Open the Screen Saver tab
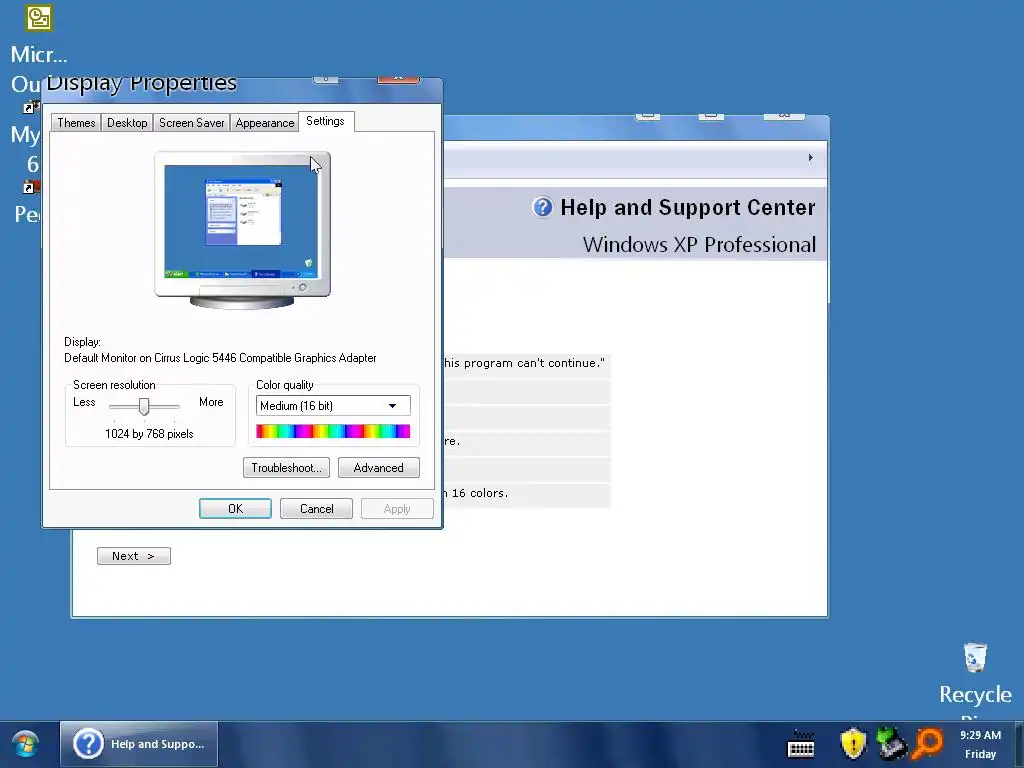This screenshot has width=1024, height=768. (x=191, y=123)
